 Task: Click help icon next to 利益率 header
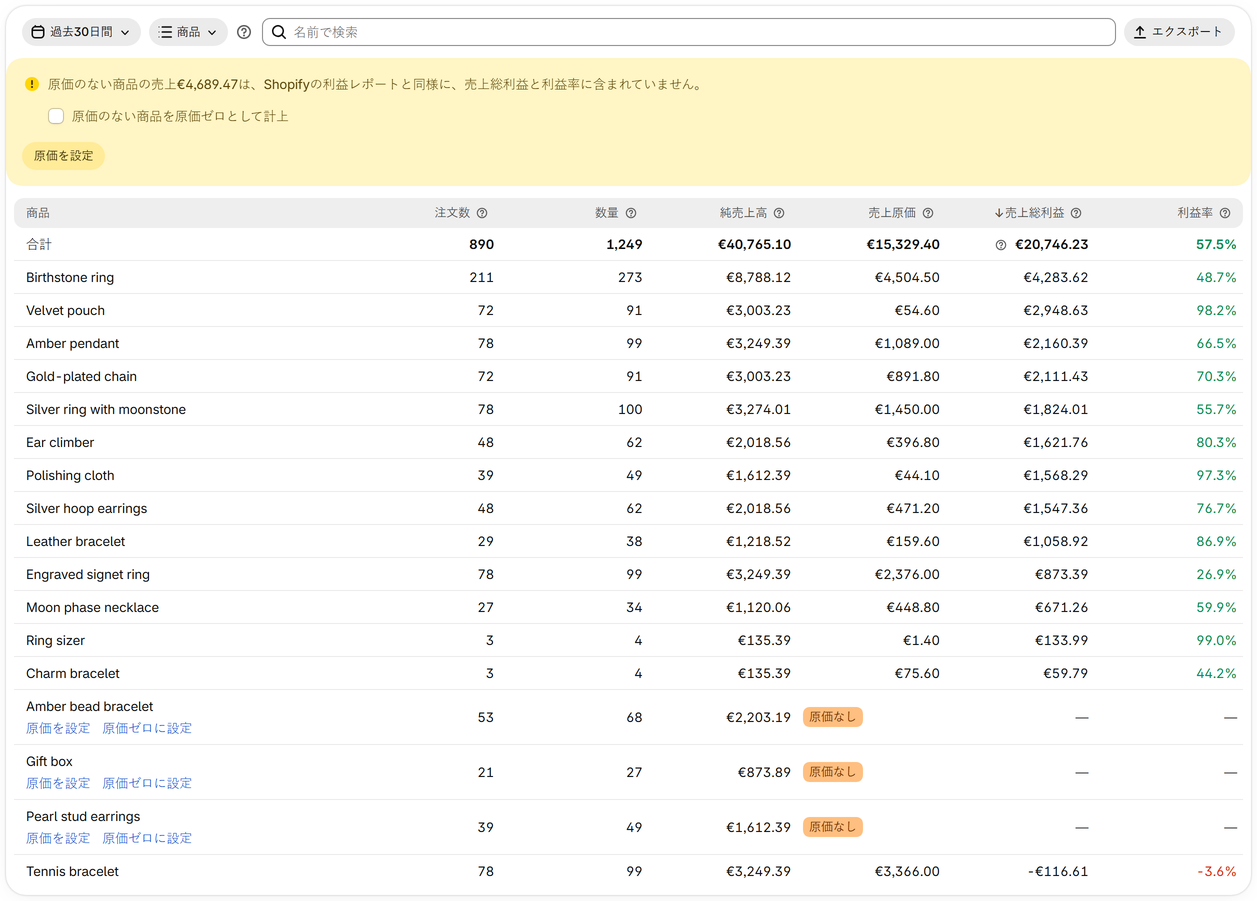click(1225, 213)
